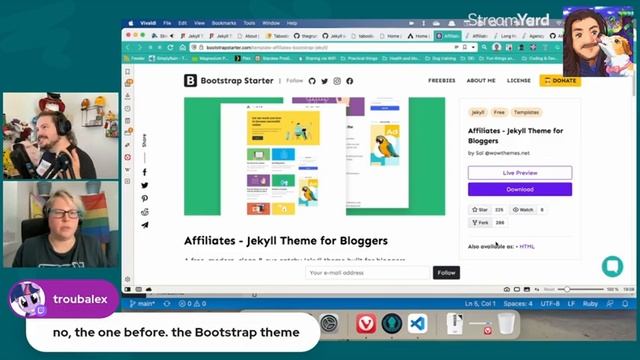Click the search icon right of the address bar
640x360 pixels.
(484, 47)
